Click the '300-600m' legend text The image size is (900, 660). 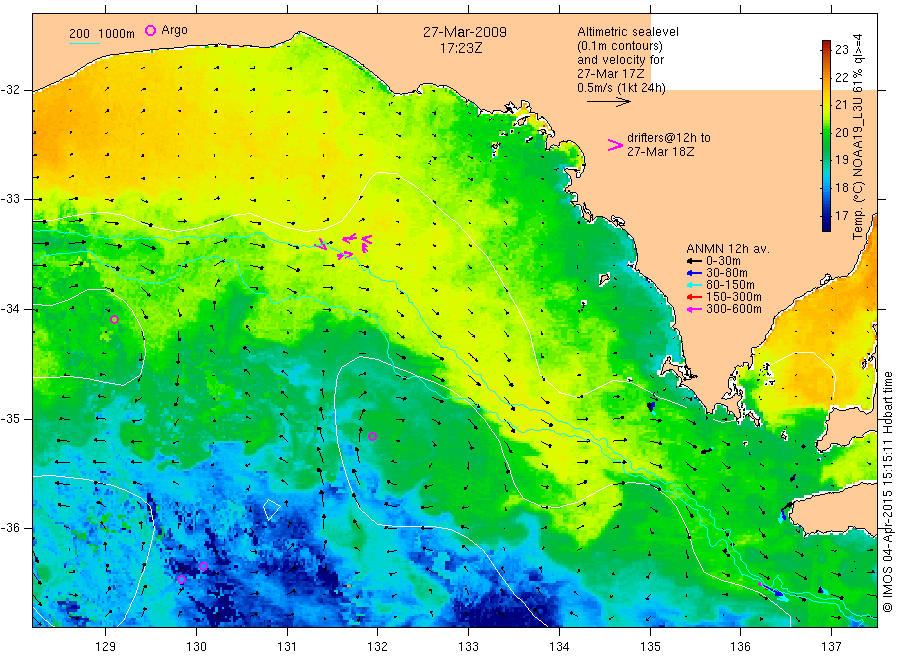[x=734, y=309]
